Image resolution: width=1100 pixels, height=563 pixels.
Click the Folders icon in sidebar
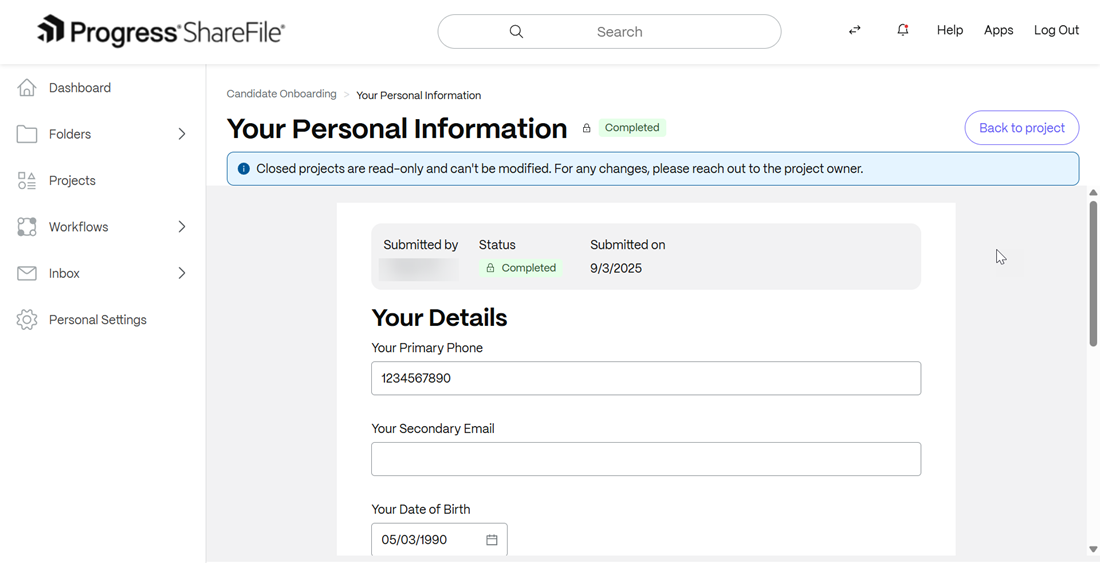tap(27, 134)
